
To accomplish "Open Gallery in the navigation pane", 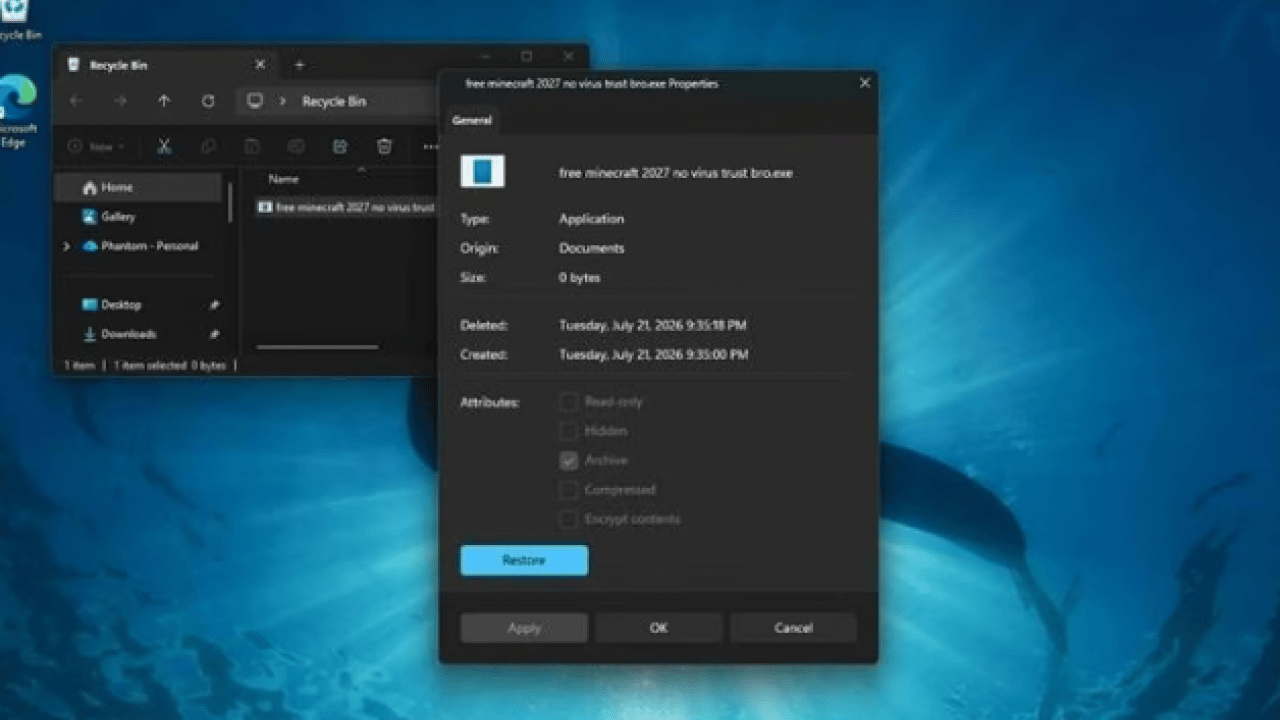I will pyautogui.click(x=138, y=216).
